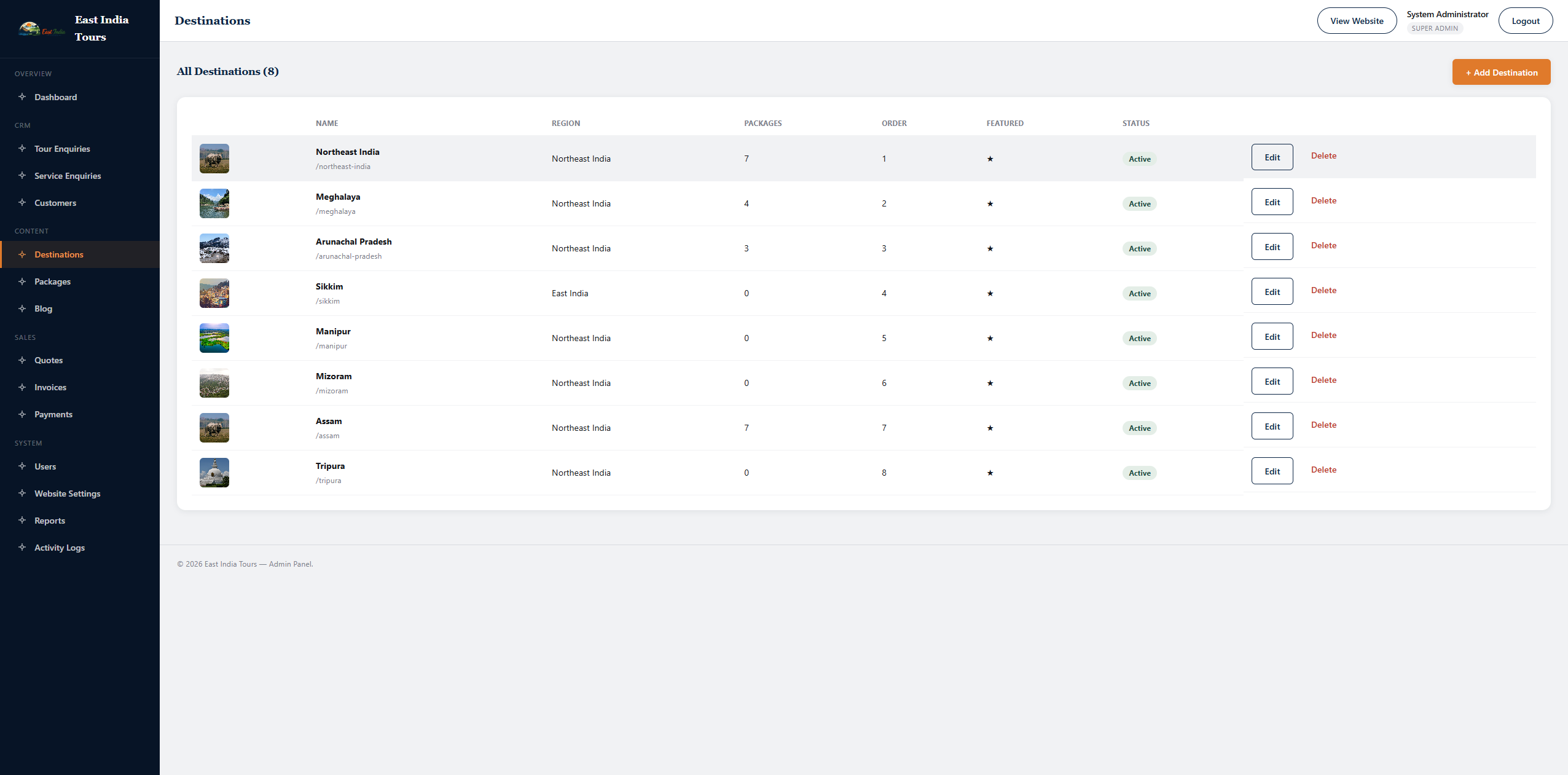This screenshot has width=1568, height=775.
Task: Open the Blog menu item
Action: [80, 309]
